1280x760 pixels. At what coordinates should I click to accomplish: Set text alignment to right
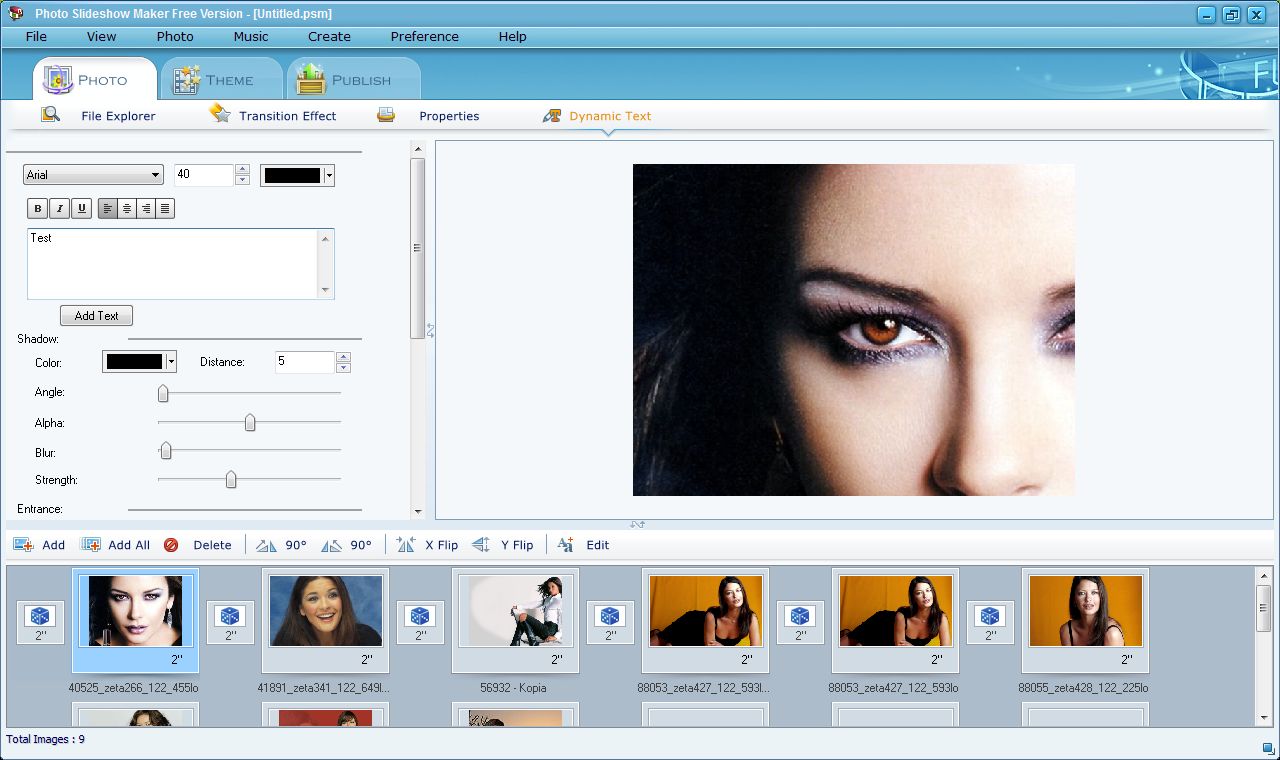pos(146,208)
